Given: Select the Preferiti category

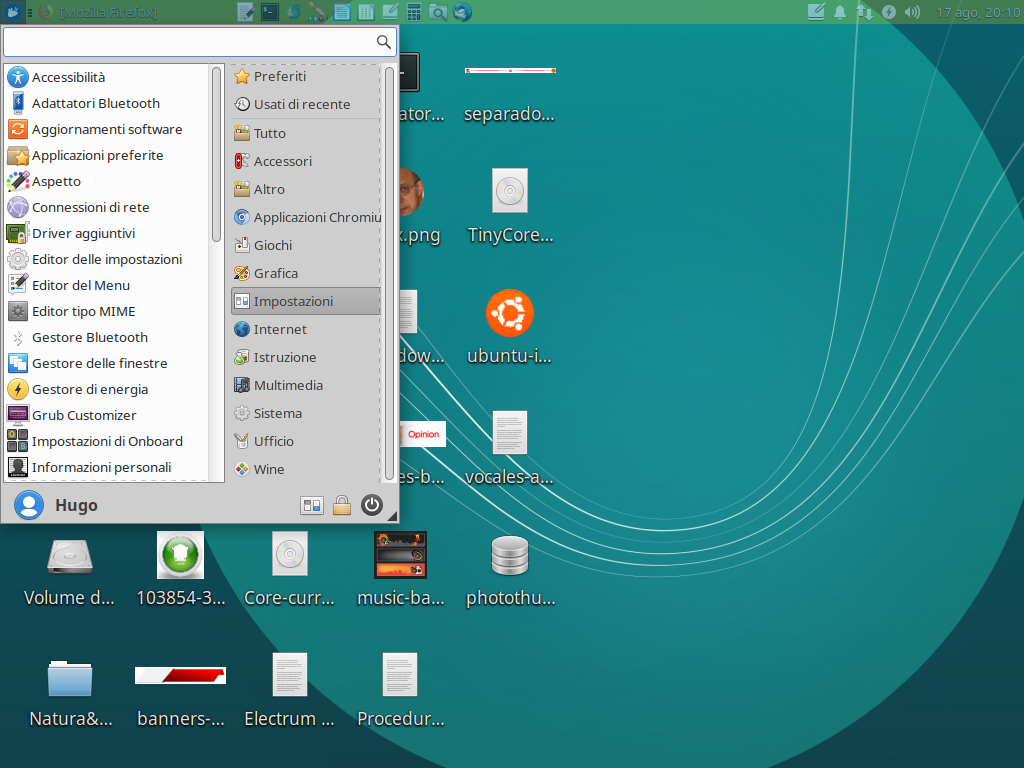Looking at the screenshot, I should (306, 76).
